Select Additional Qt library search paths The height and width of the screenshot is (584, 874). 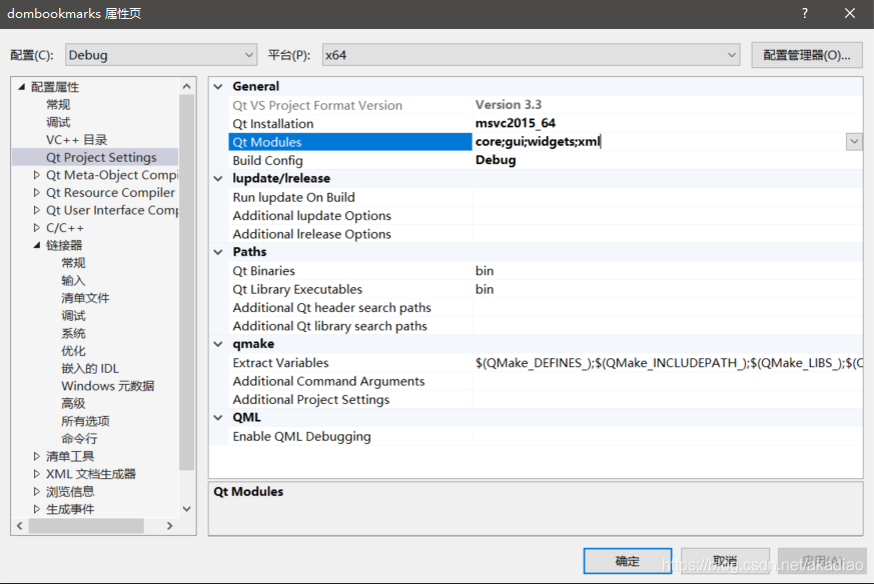[x=545, y=326]
